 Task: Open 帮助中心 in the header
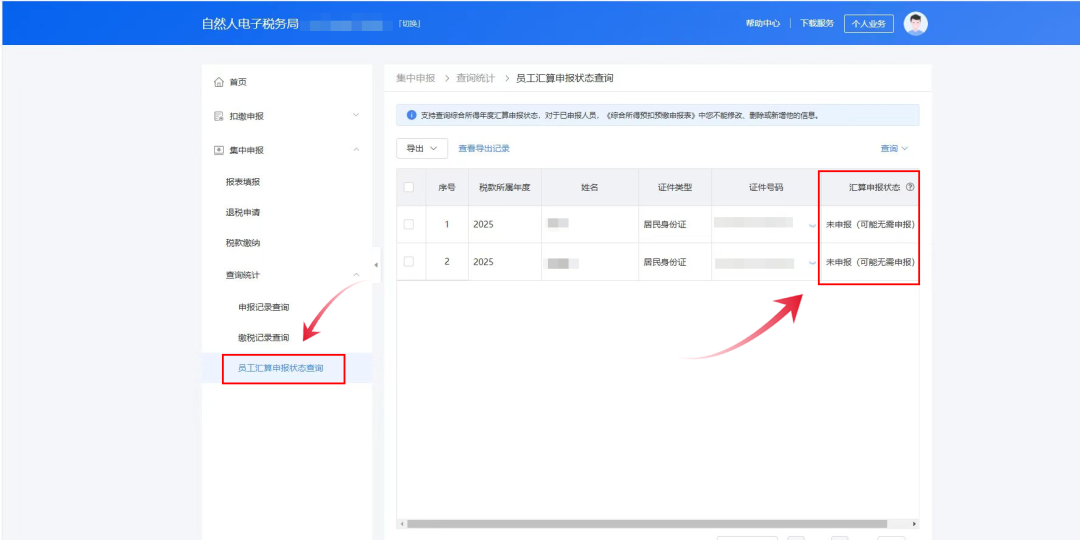(x=762, y=23)
